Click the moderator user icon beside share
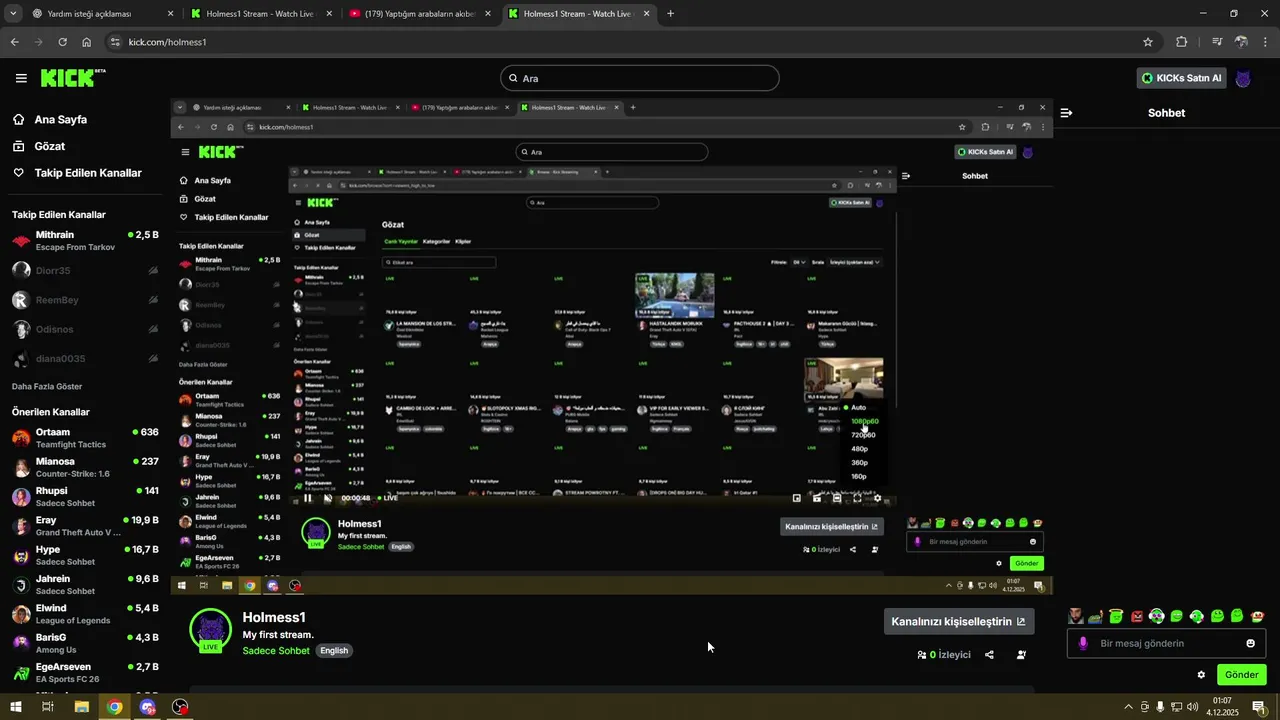 pos(1021,655)
